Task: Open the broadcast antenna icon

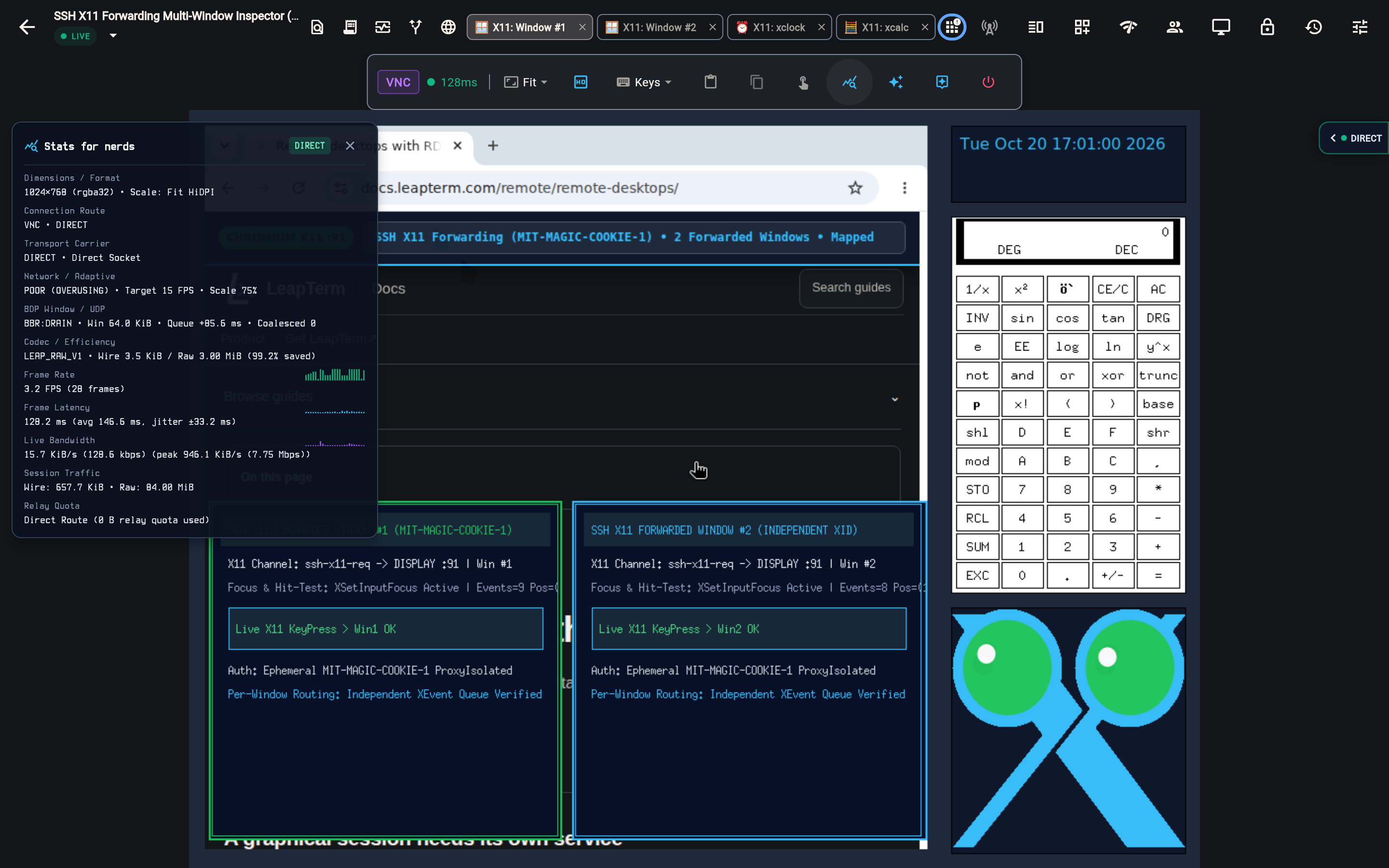Action: click(990, 27)
